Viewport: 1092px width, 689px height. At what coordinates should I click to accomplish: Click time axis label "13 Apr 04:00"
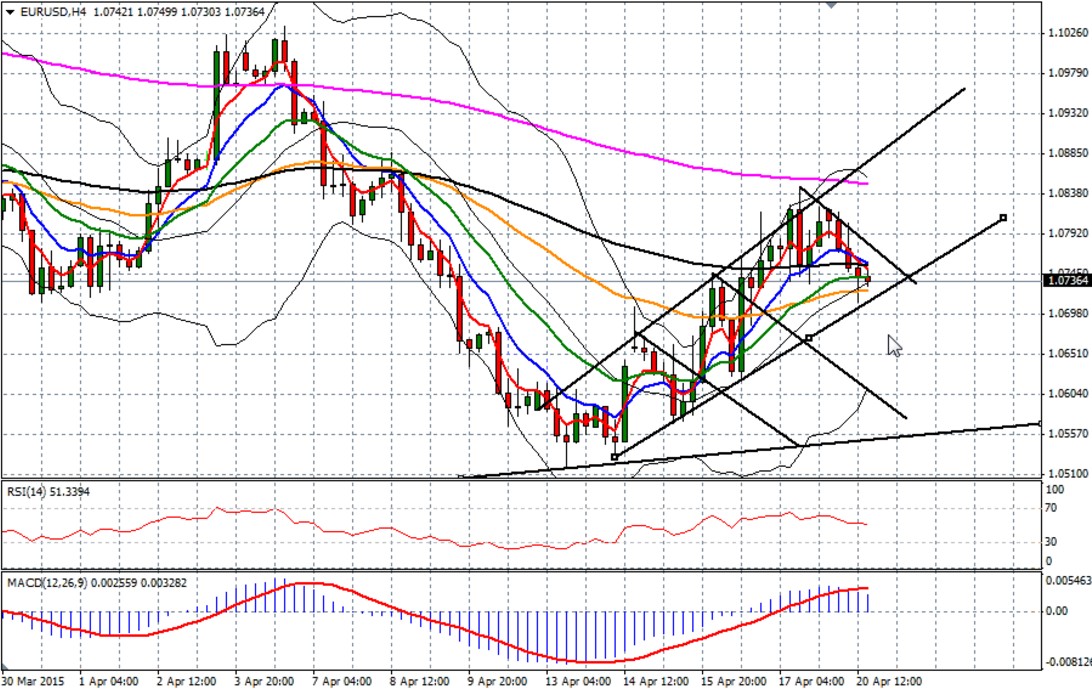point(578,681)
